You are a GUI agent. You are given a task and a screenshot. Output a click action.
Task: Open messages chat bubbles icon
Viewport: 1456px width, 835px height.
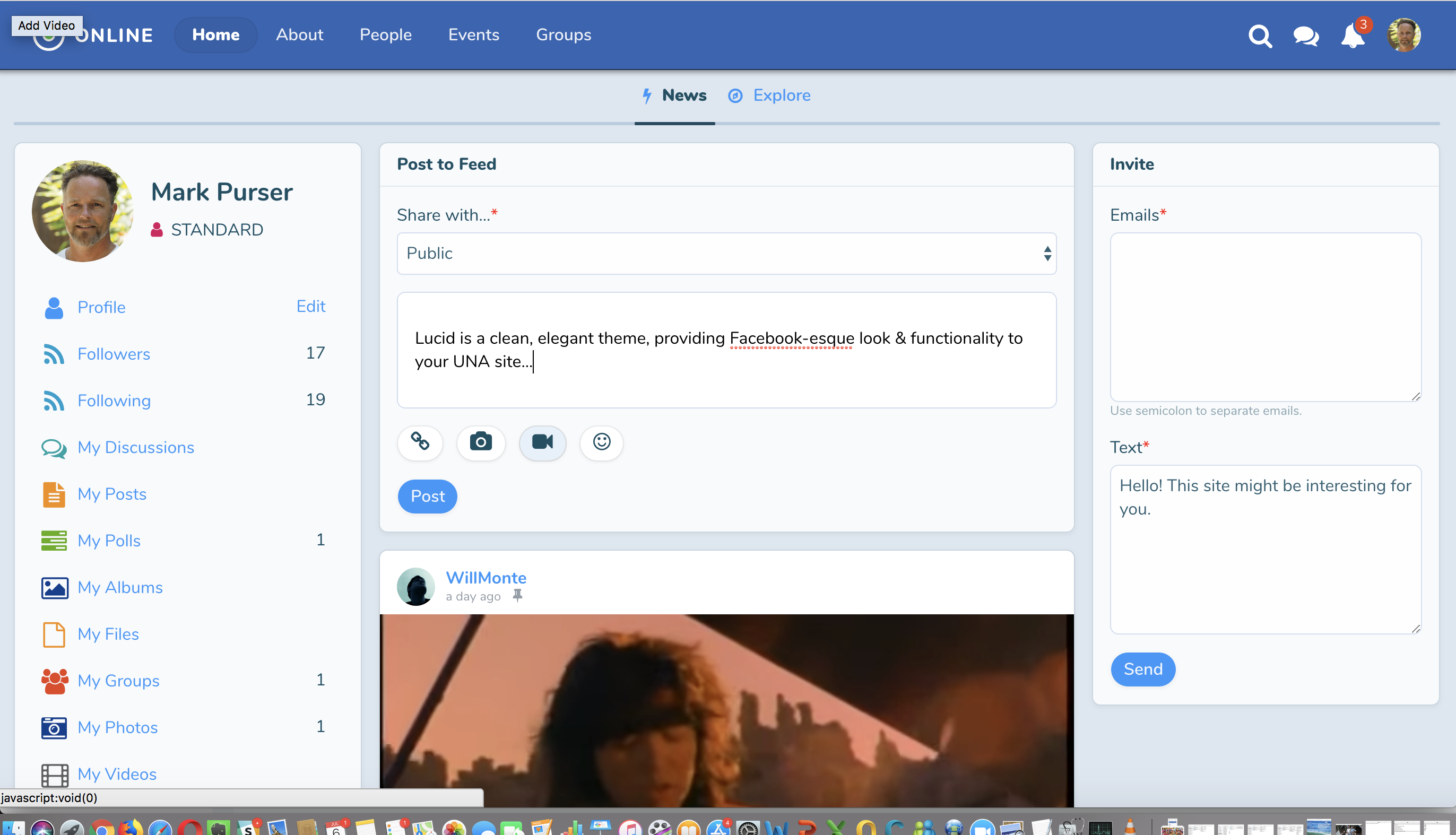[x=1305, y=36]
